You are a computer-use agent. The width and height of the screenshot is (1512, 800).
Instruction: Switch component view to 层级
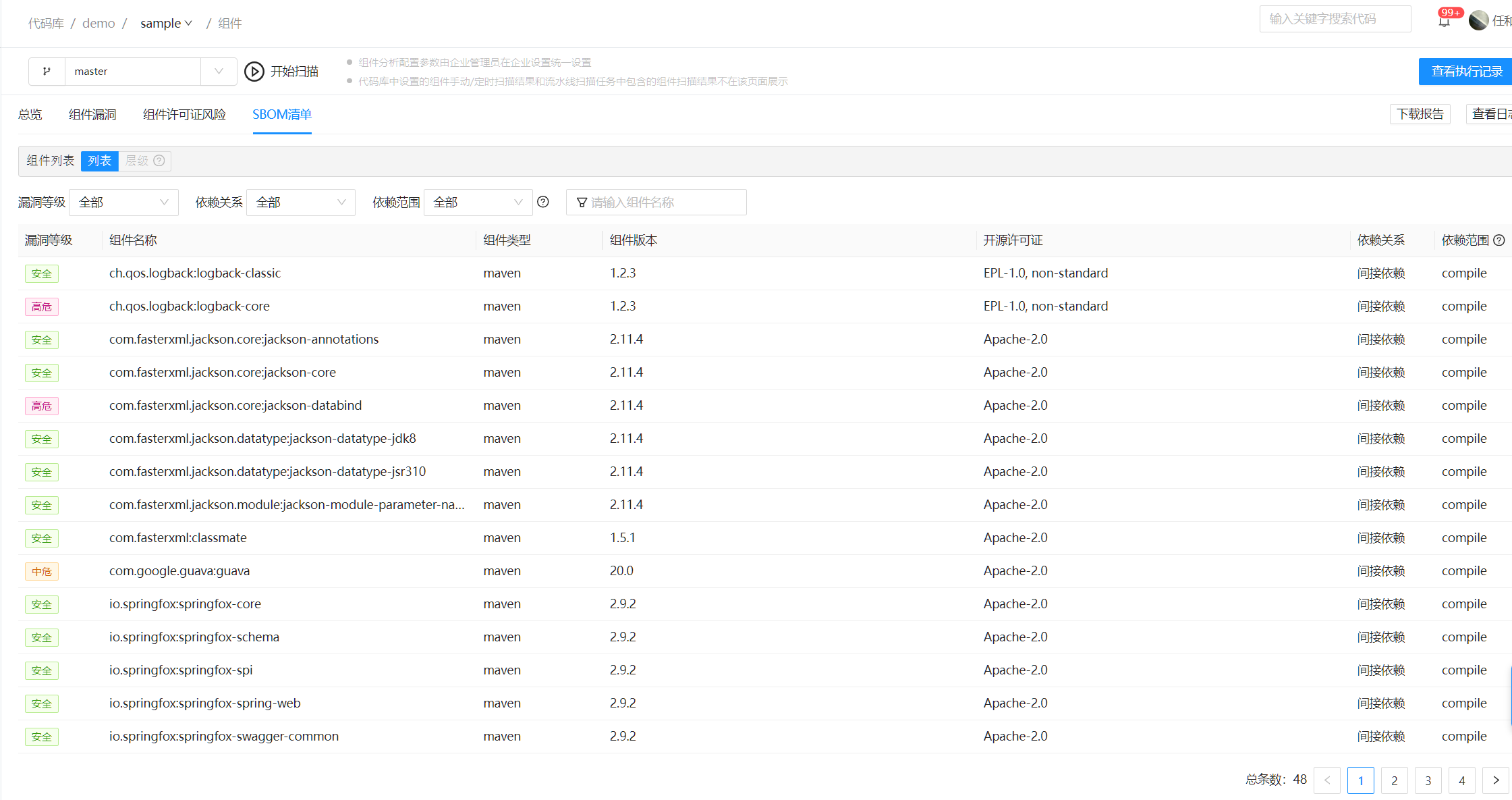137,161
